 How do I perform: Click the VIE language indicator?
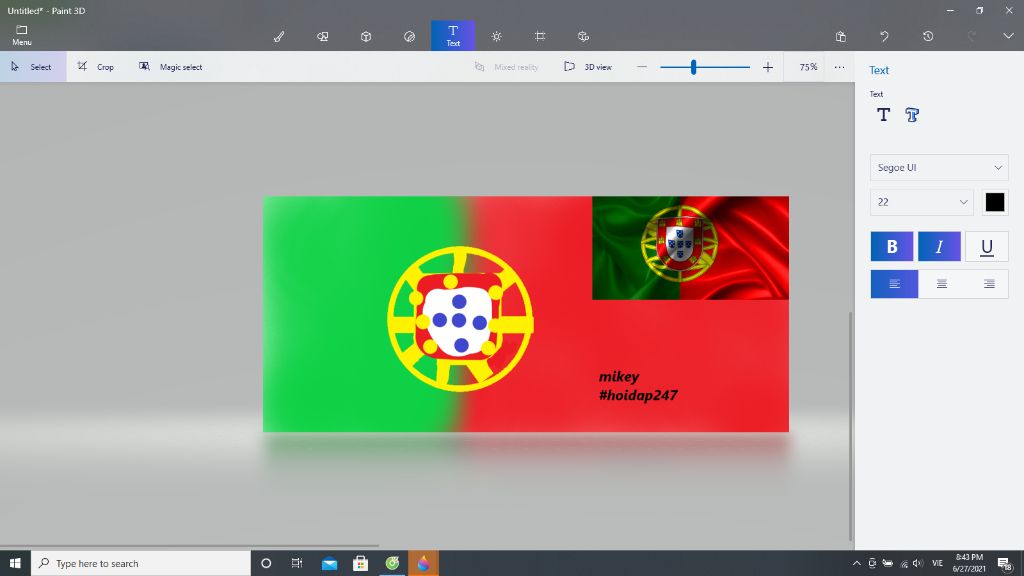click(937, 563)
